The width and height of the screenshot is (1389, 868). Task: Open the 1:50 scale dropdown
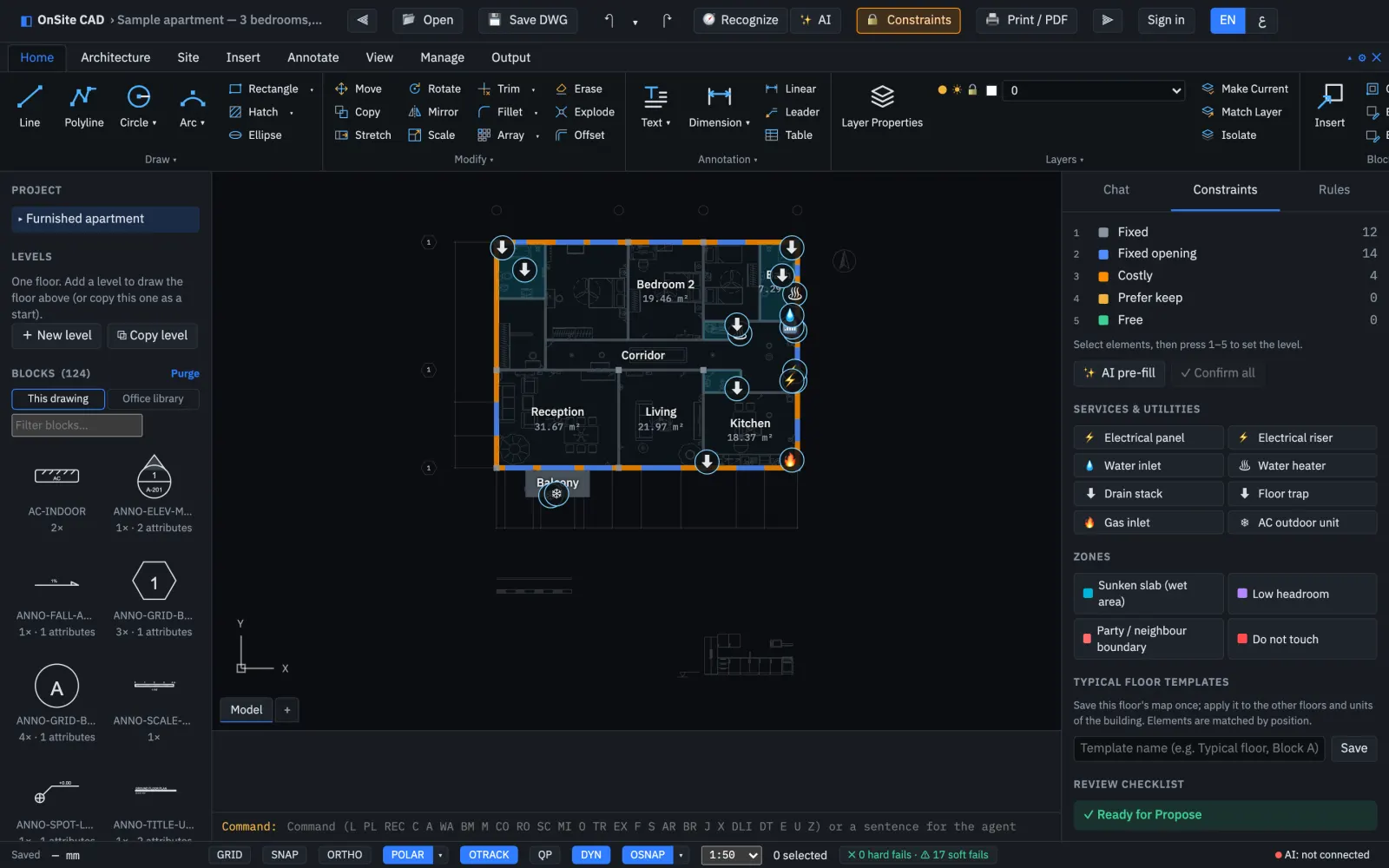(x=731, y=855)
